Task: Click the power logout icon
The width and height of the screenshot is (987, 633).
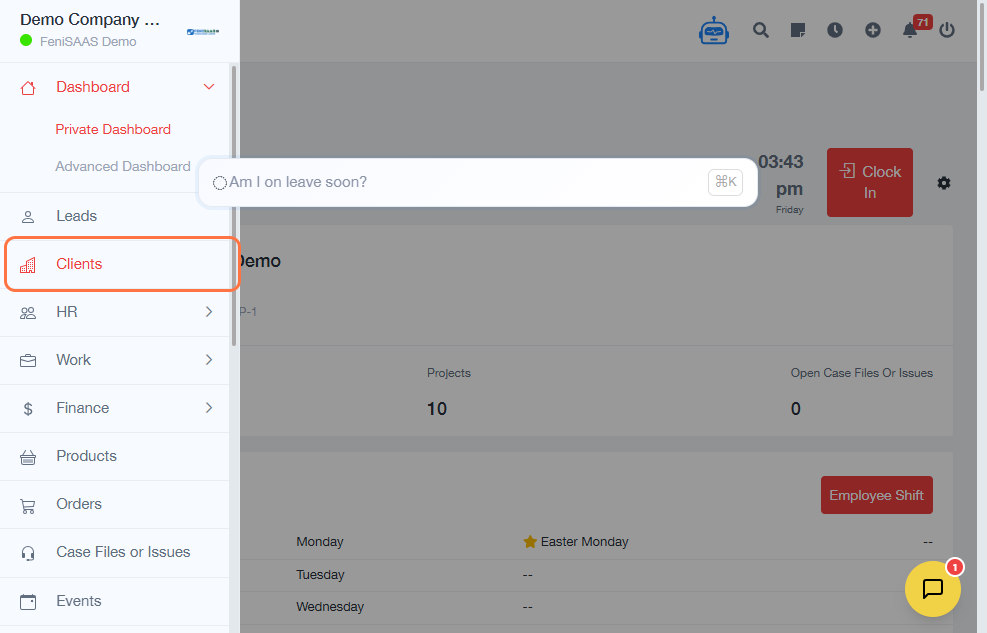Action: (x=947, y=30)
